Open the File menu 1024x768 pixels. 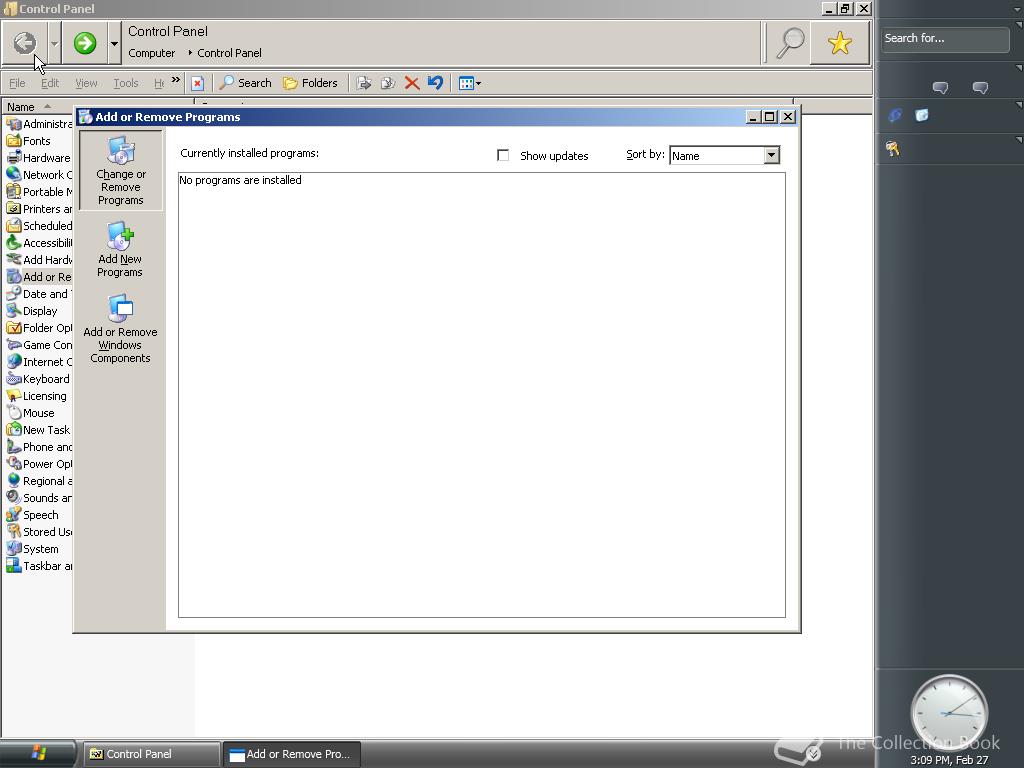[x=17, y=83]
